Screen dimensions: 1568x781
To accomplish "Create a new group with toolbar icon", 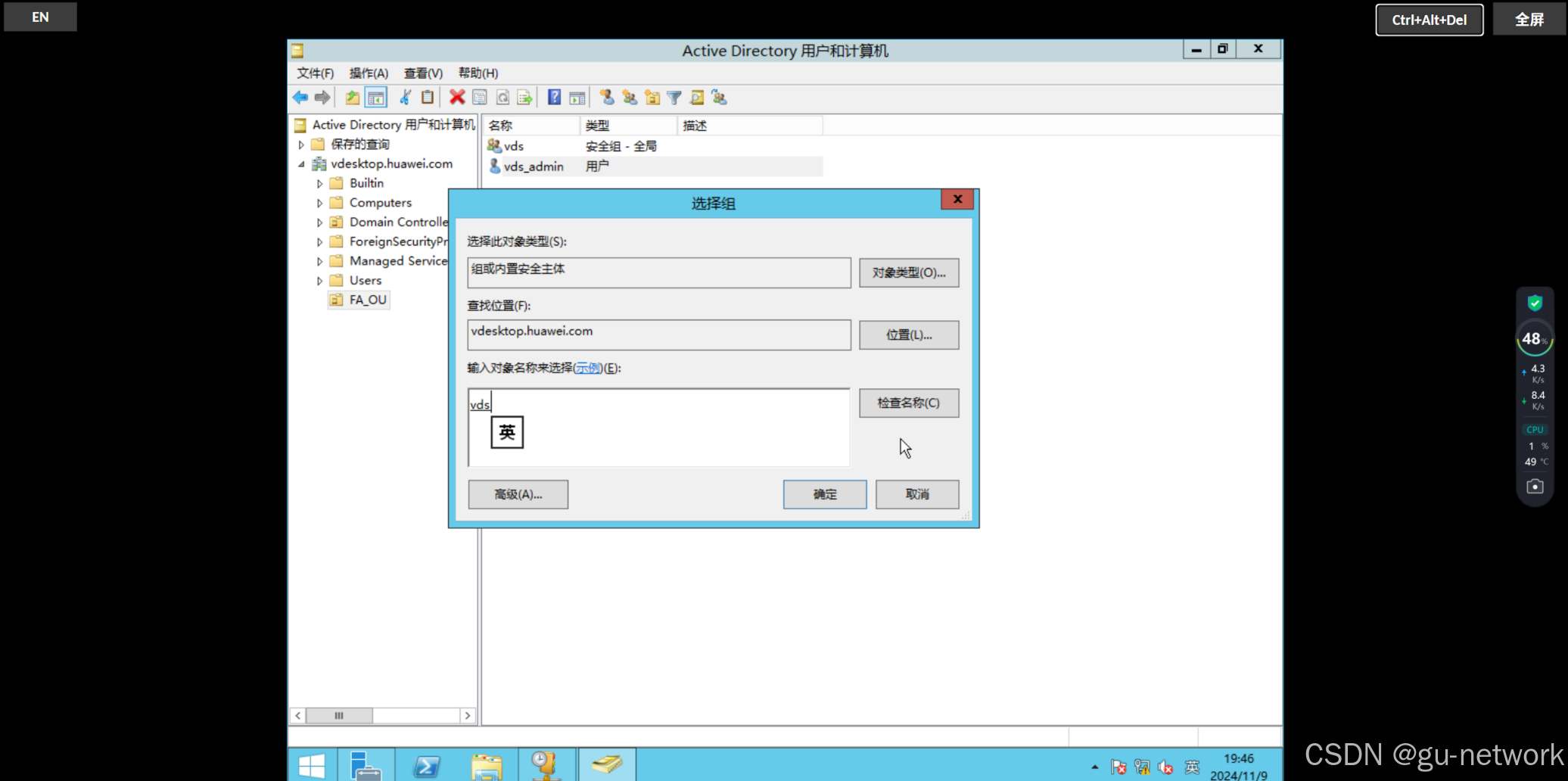I will (x=630, y=98).
